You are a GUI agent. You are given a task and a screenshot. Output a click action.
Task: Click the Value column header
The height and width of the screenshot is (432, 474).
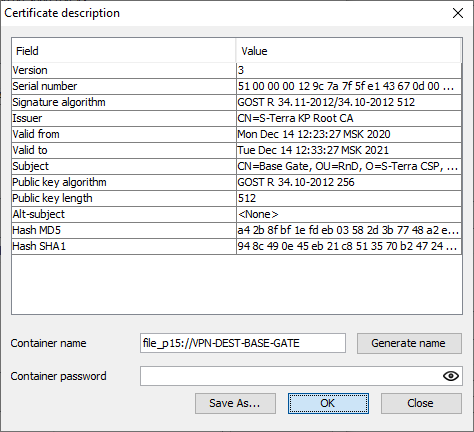pos(349,51)
